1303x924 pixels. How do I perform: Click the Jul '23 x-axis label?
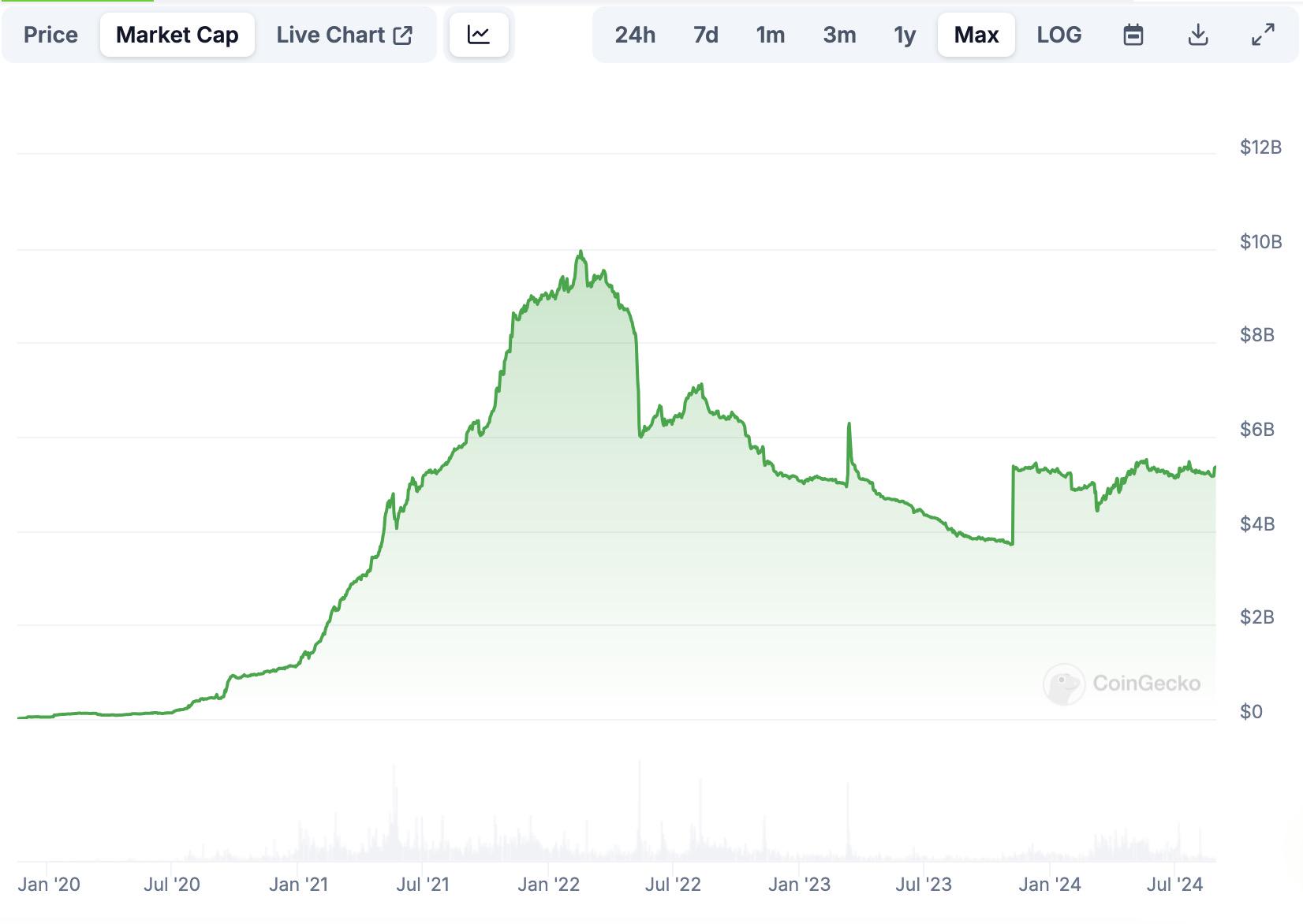coord(923,885)
